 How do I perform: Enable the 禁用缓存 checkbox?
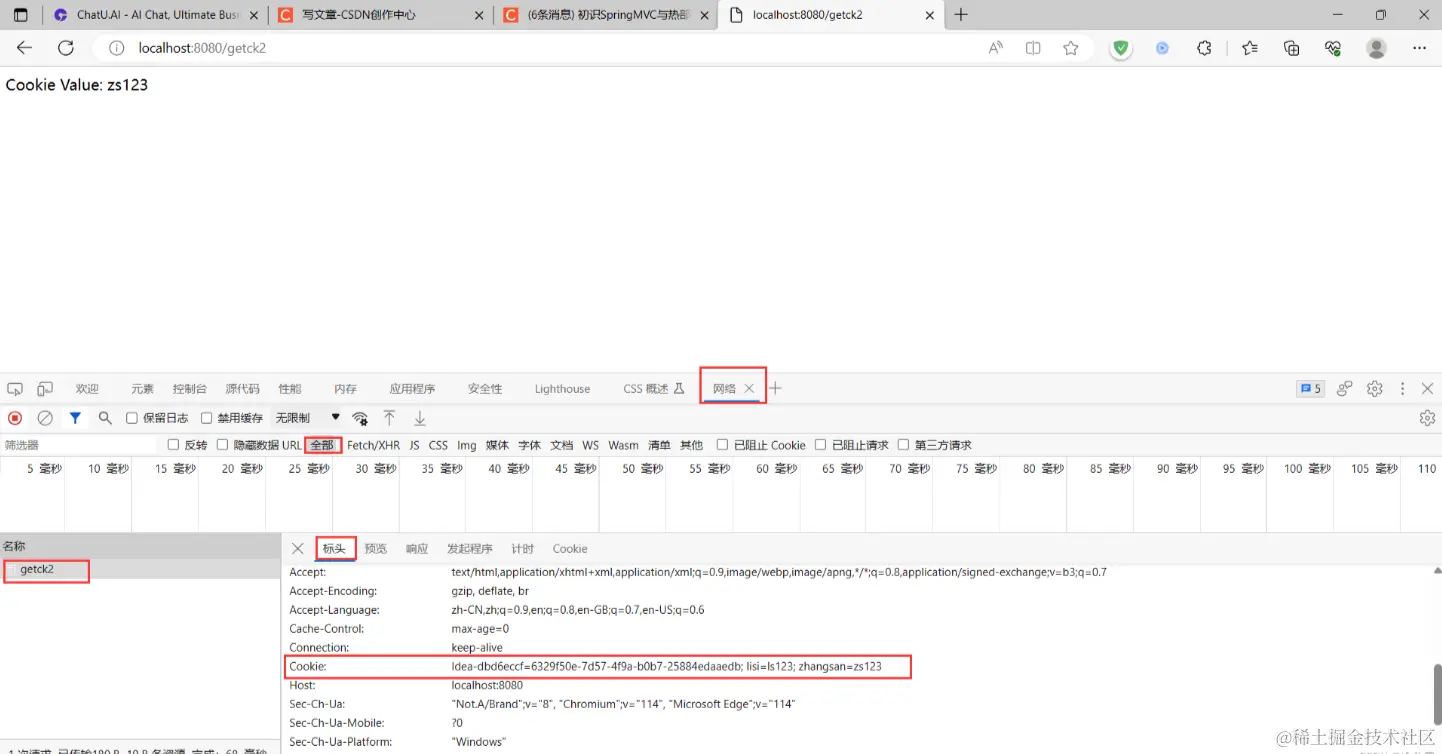point(207,418)
